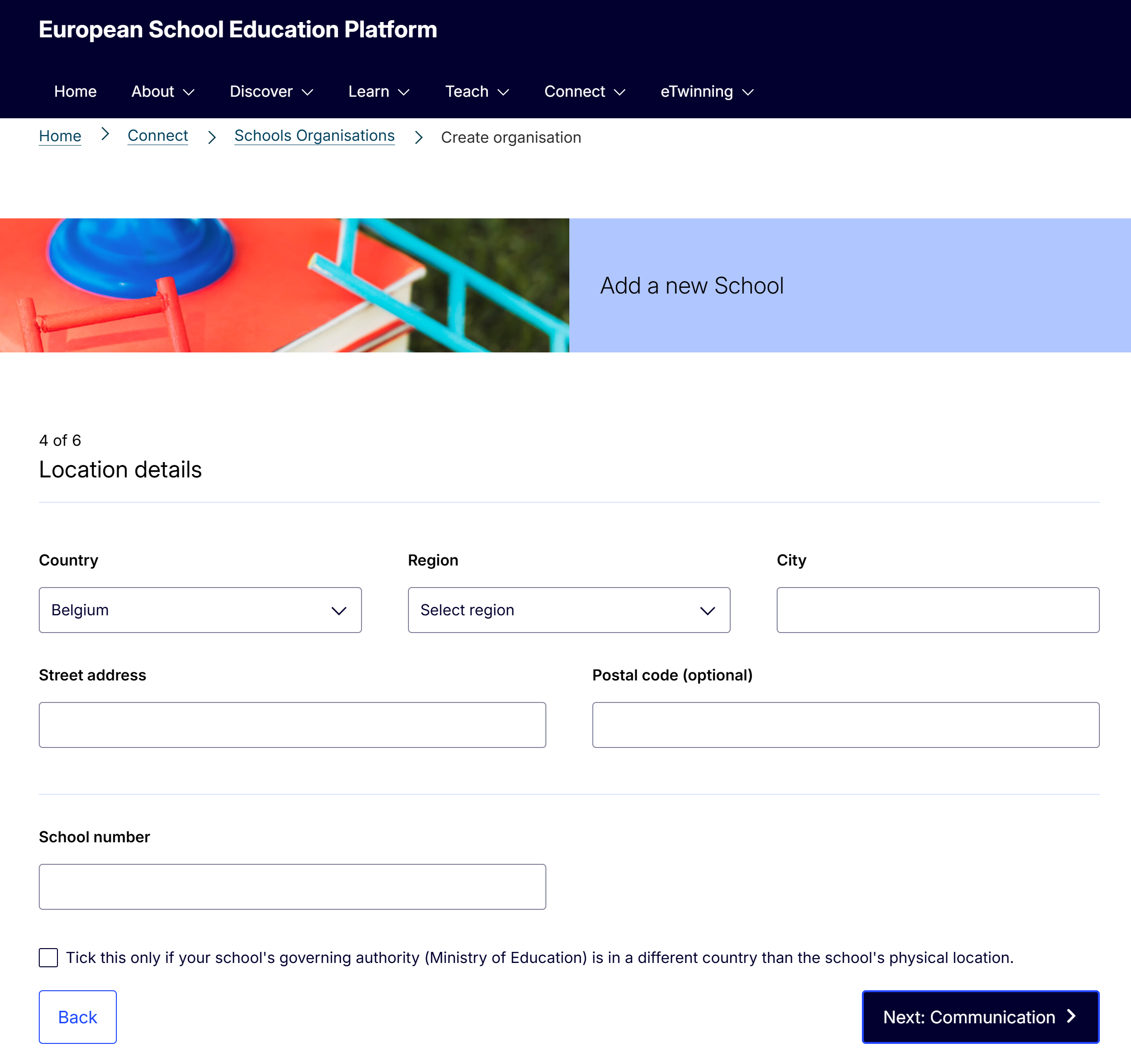Viewport: 1131px width, 1064px height.
Task: Open the Country dropdown showing Belgium
Action: pyautogui.click(x=200, y=610)
